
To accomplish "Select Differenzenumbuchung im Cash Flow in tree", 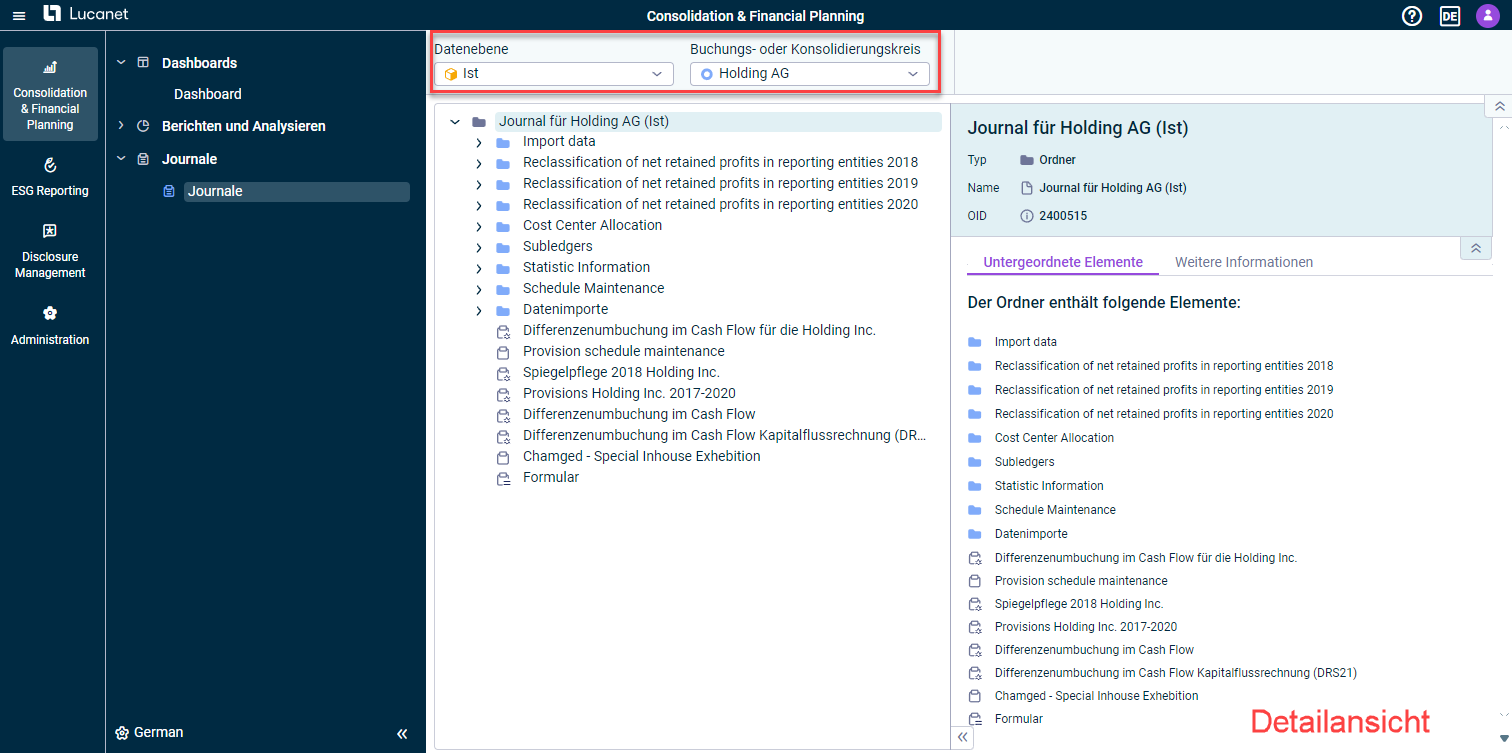I will (x=639, y=414).
